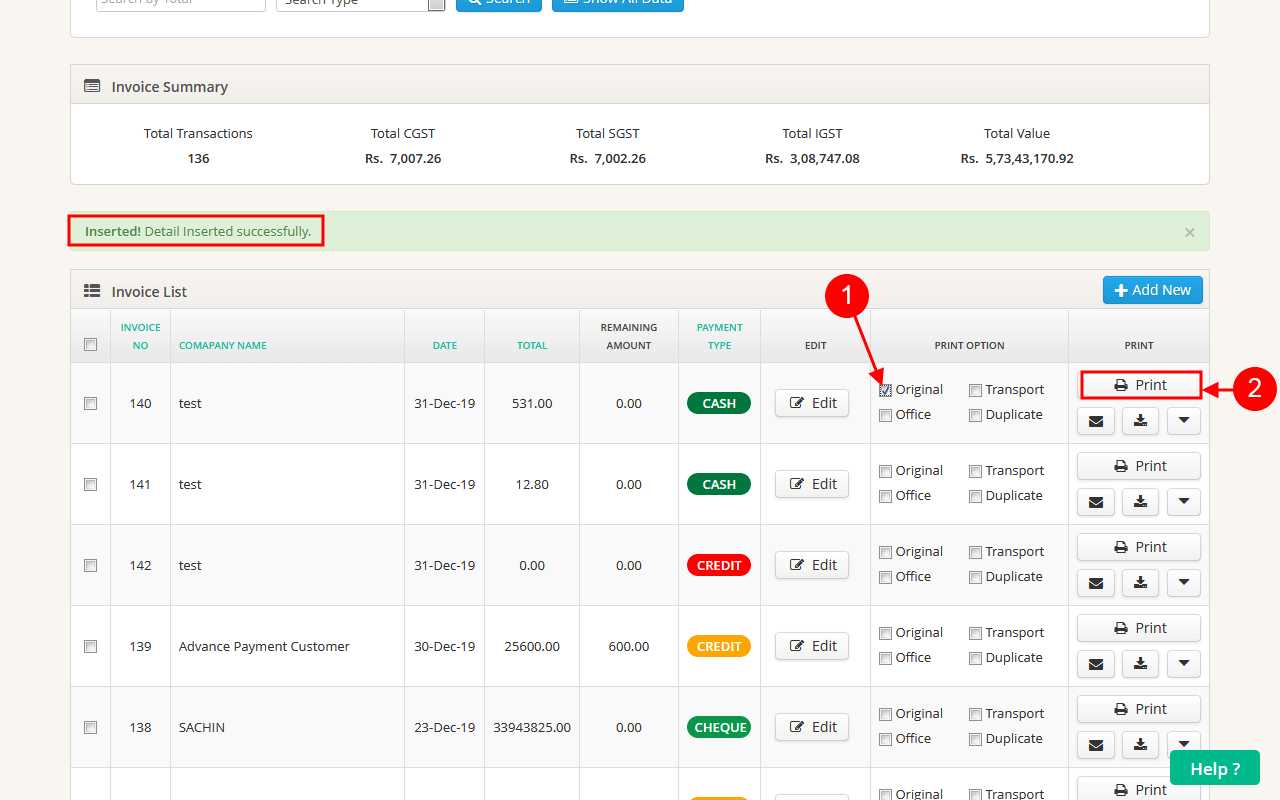
Task: Click the download icon for invoice 138
Action: pos(1140,745)
